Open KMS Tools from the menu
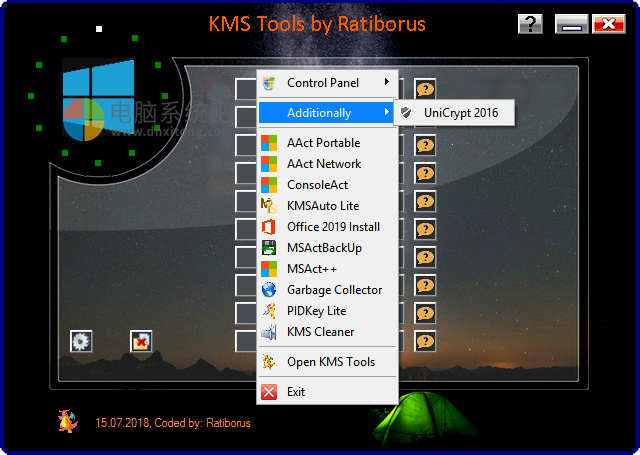This screenshot has width=640, height=455. [330, 361]
